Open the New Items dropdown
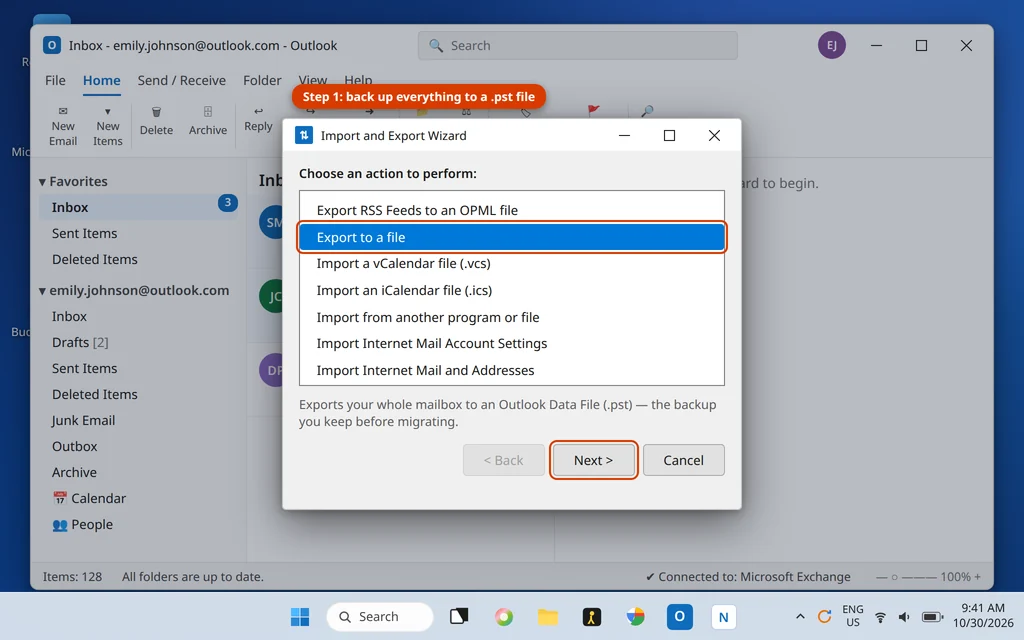The width and height of the screenshot is (1024, 640). pyautogui.click(x=107, y=126)
